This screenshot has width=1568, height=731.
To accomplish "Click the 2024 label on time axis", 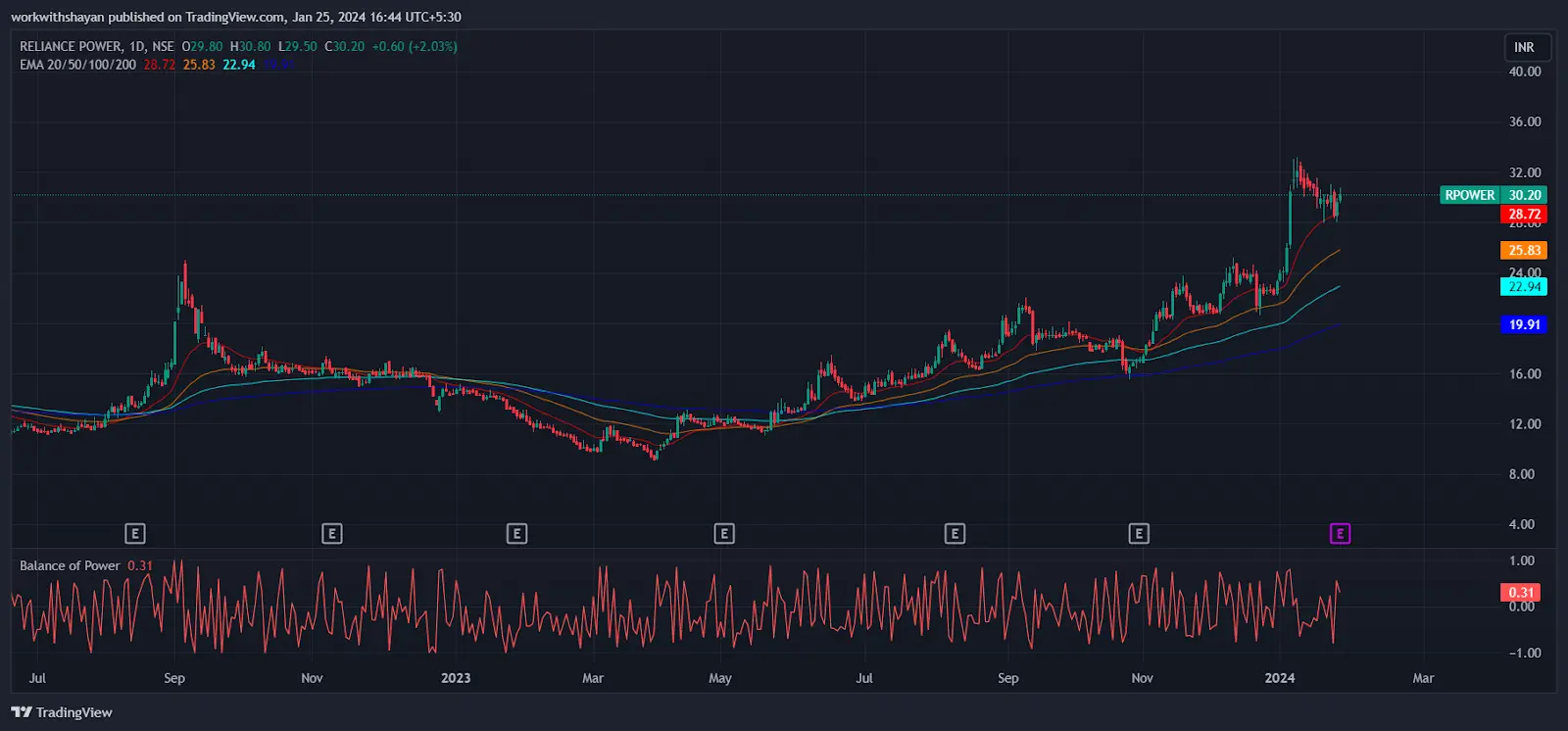I will pyautogui.click(x=1280, y=678).
